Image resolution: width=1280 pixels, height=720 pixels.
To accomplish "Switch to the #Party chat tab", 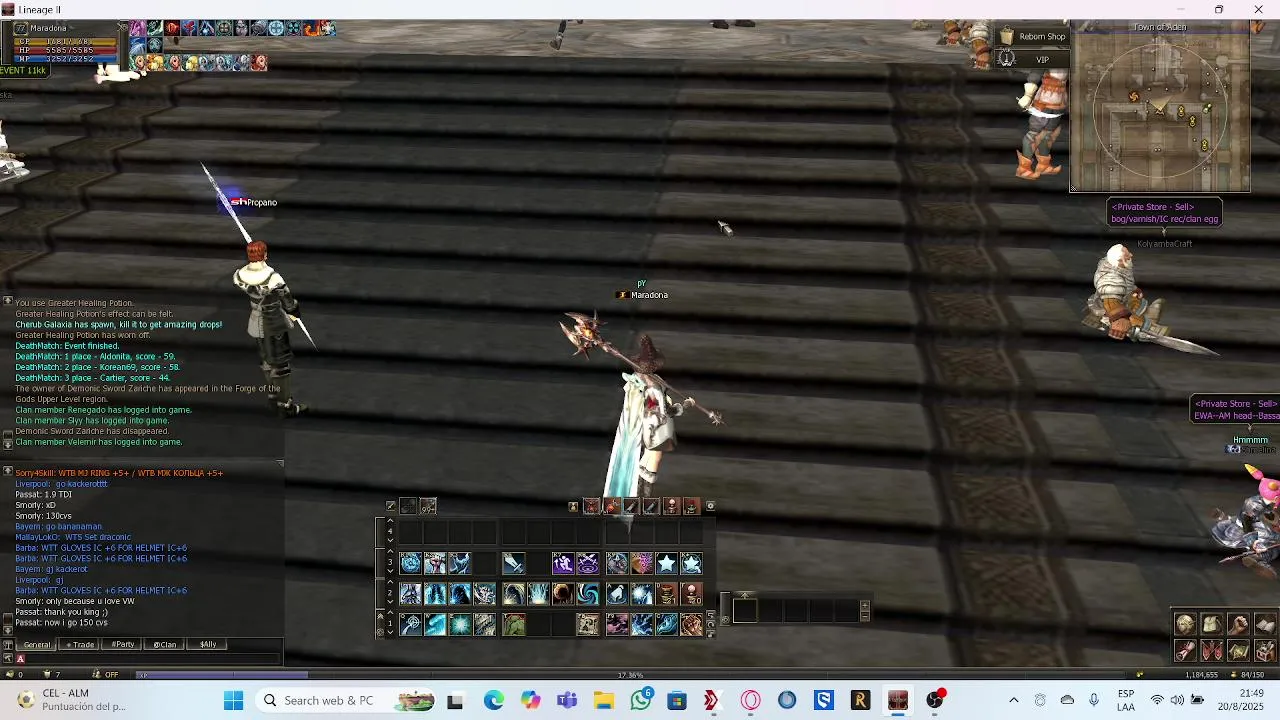I will pyautogui.click(x=122, y=645).
